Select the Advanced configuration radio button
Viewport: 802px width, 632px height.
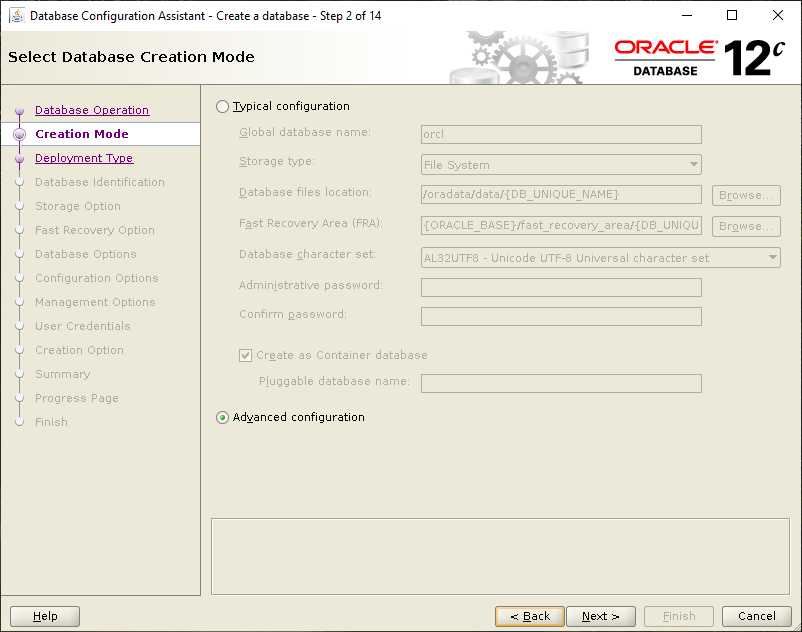pos(222,417)
